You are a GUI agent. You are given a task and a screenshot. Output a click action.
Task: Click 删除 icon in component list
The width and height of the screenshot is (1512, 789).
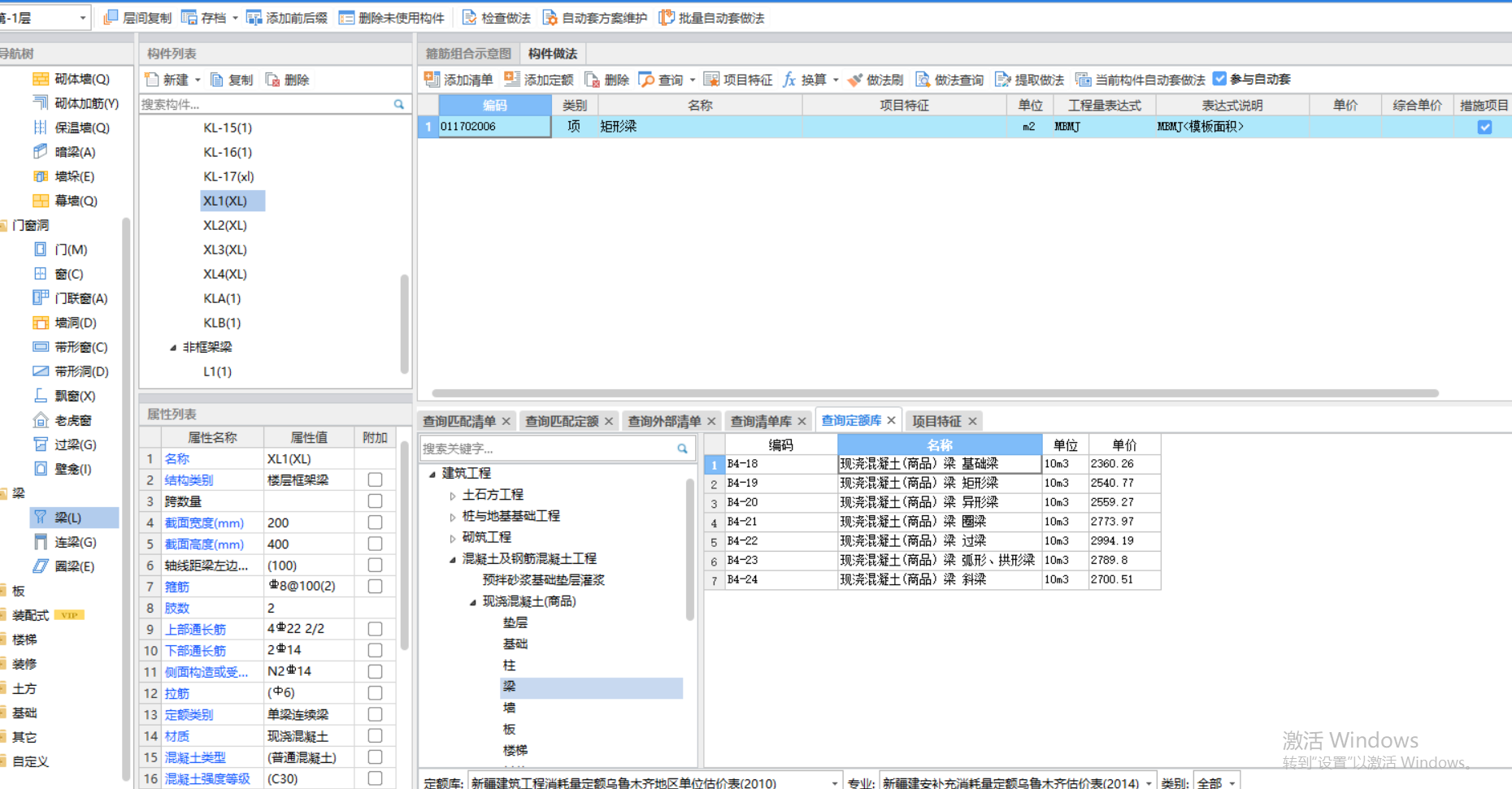coord(272,80)
